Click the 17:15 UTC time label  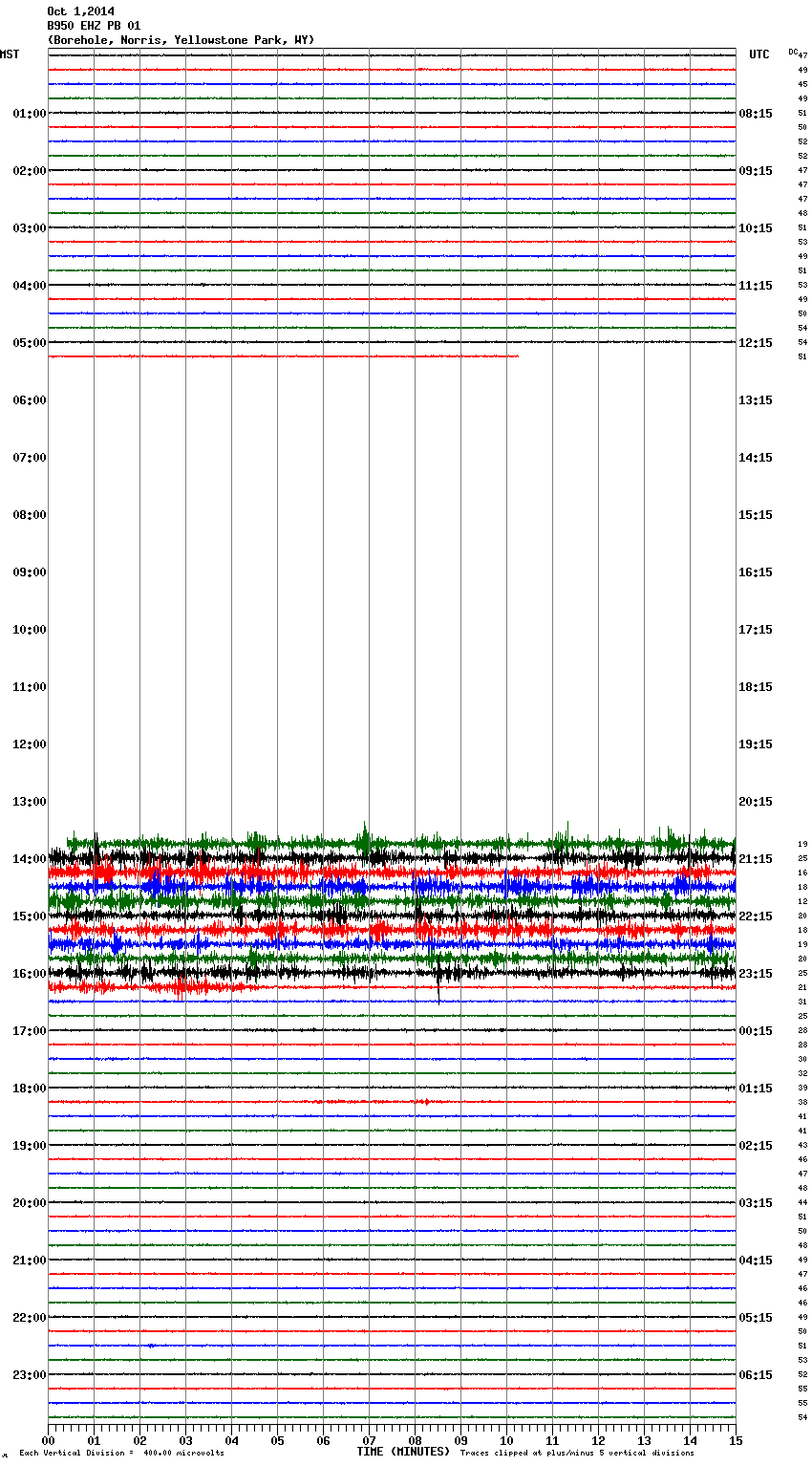[756, 630]
